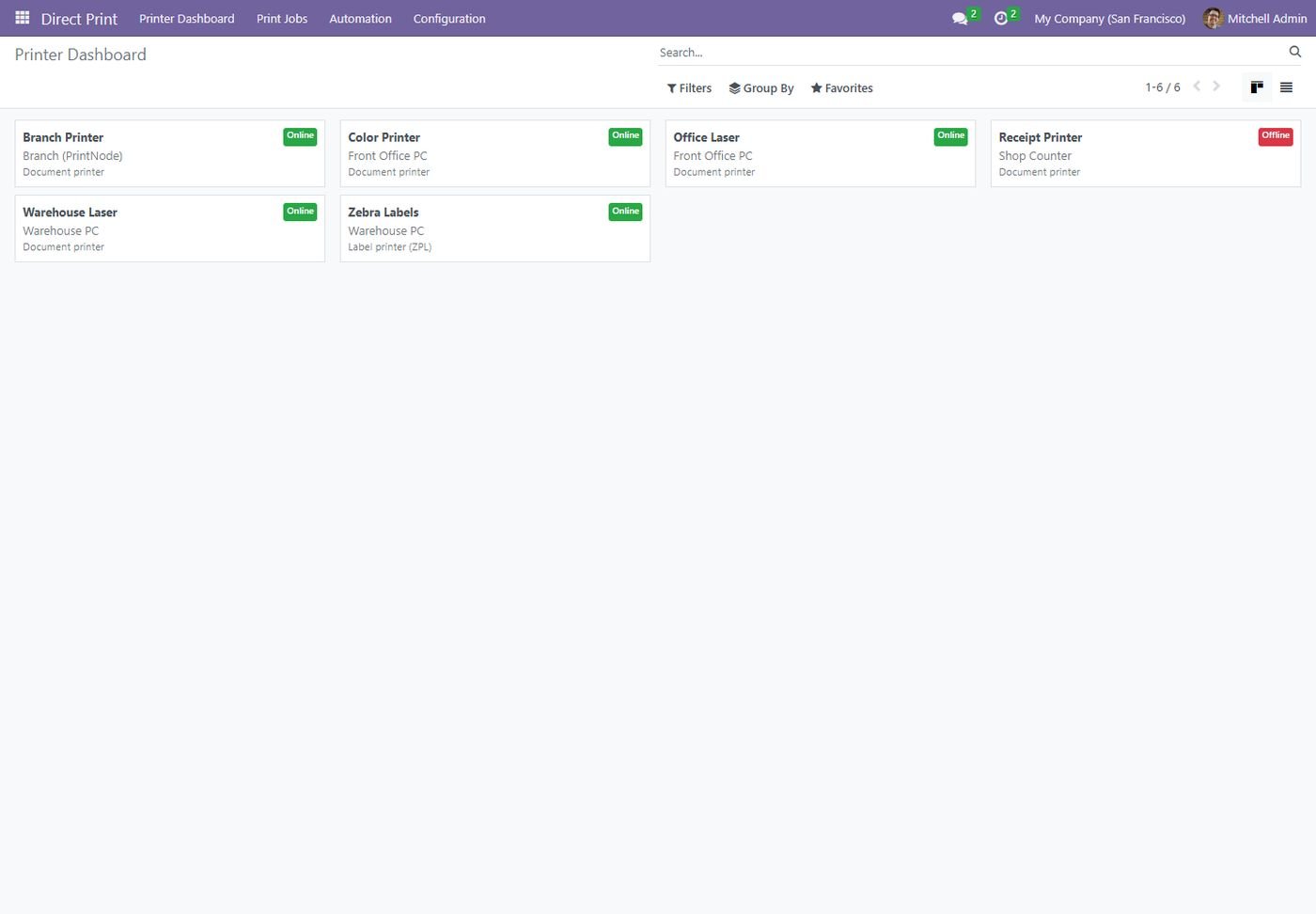The height and width of the screenshot is (914, 1316).
Task: Open the company switcher My Company (San Francisco)
Action: click(x=1110, y=19)
